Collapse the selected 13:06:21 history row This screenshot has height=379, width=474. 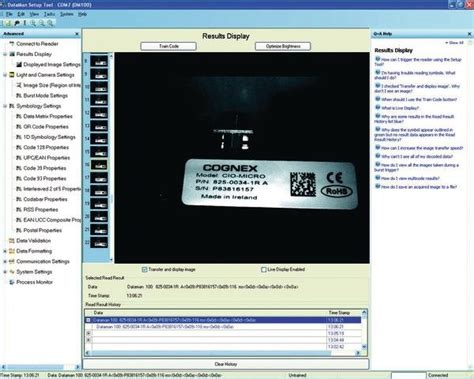tap(88, 320)
